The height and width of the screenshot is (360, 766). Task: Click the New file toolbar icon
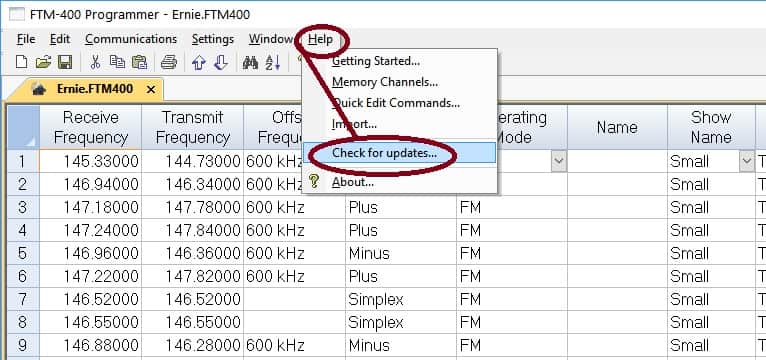coord(21,62)
